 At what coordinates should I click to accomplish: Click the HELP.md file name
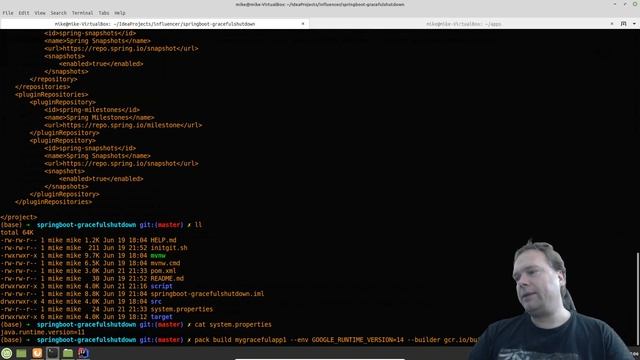(163, 240)
